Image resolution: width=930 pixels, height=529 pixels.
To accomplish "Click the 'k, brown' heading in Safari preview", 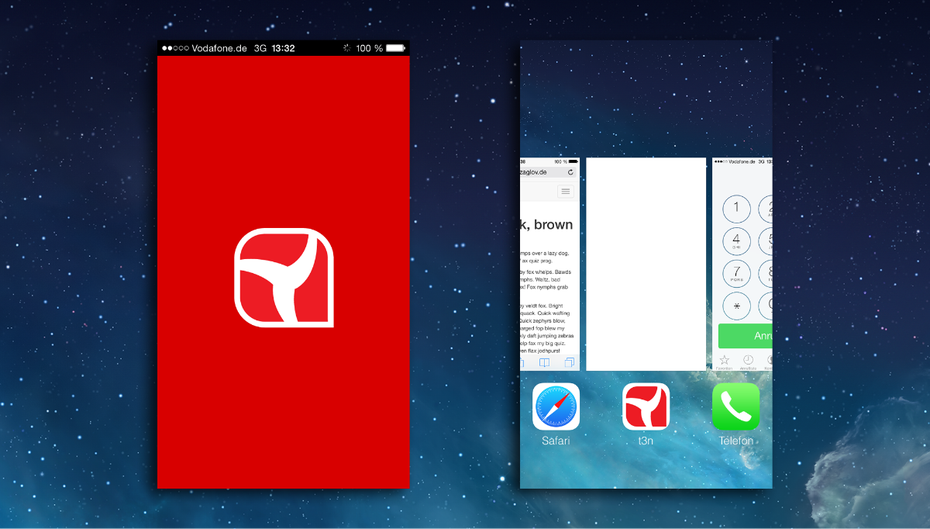I will click(x=546, y=225).
